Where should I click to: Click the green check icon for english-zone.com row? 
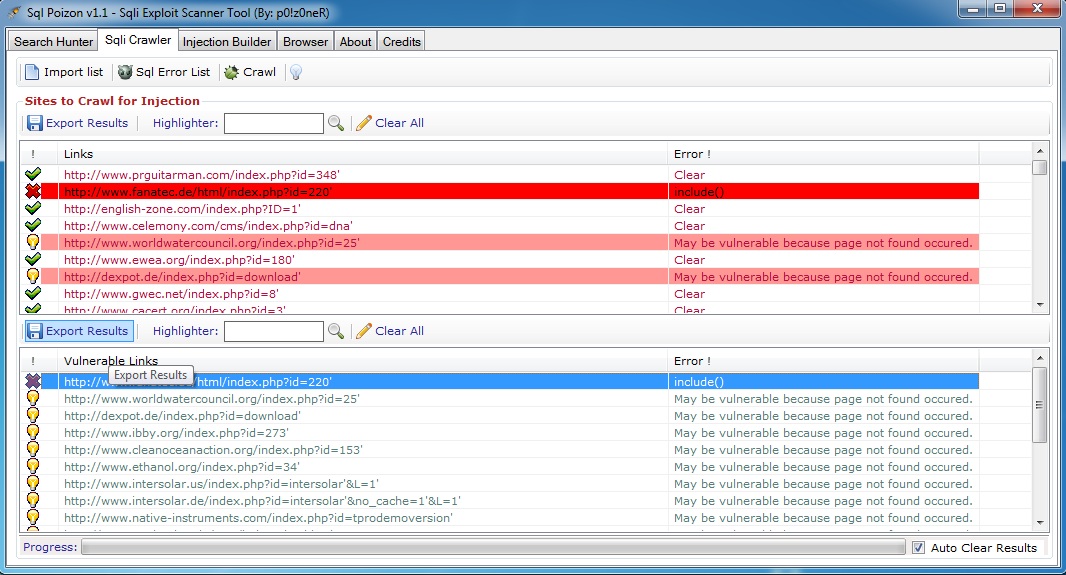(33, 208)
